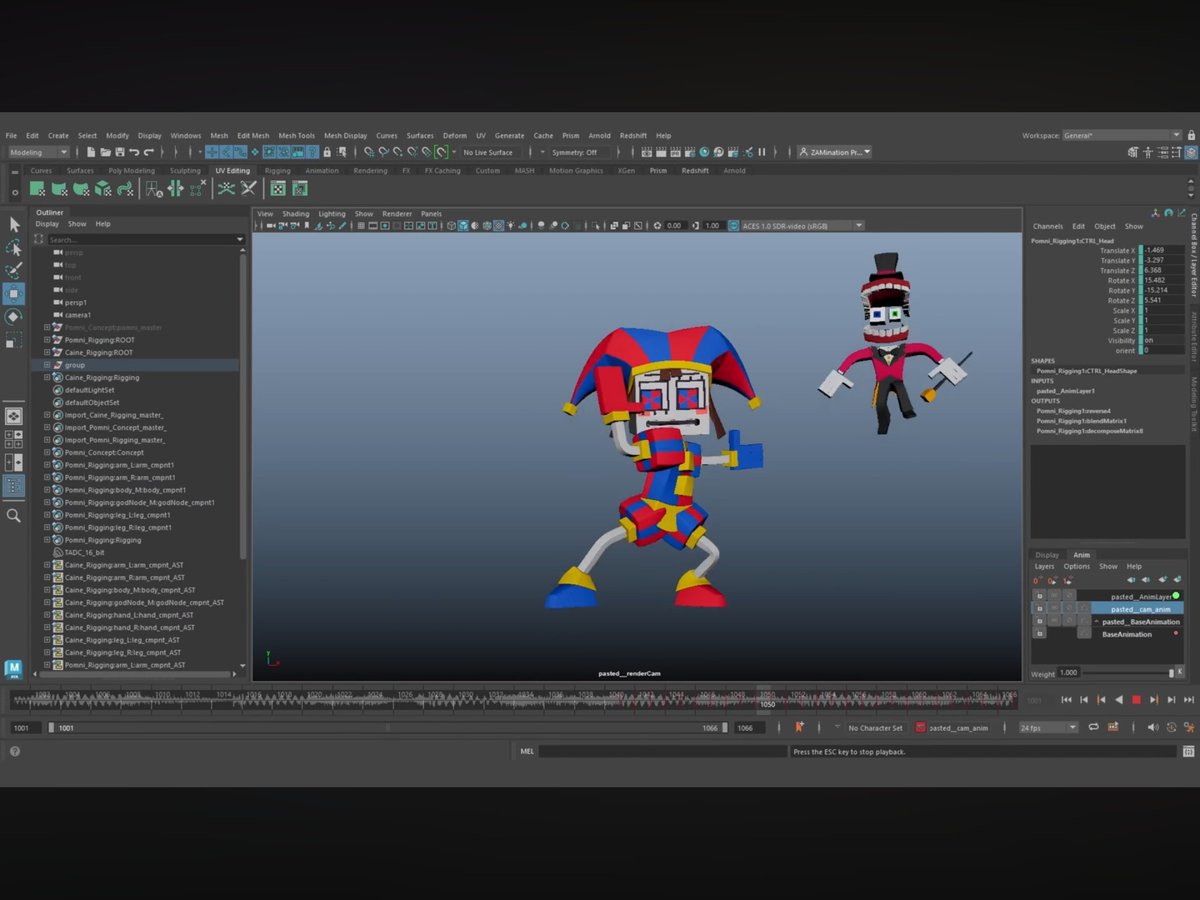Switch to the Display layer tab

click(x=1047, y=555)
